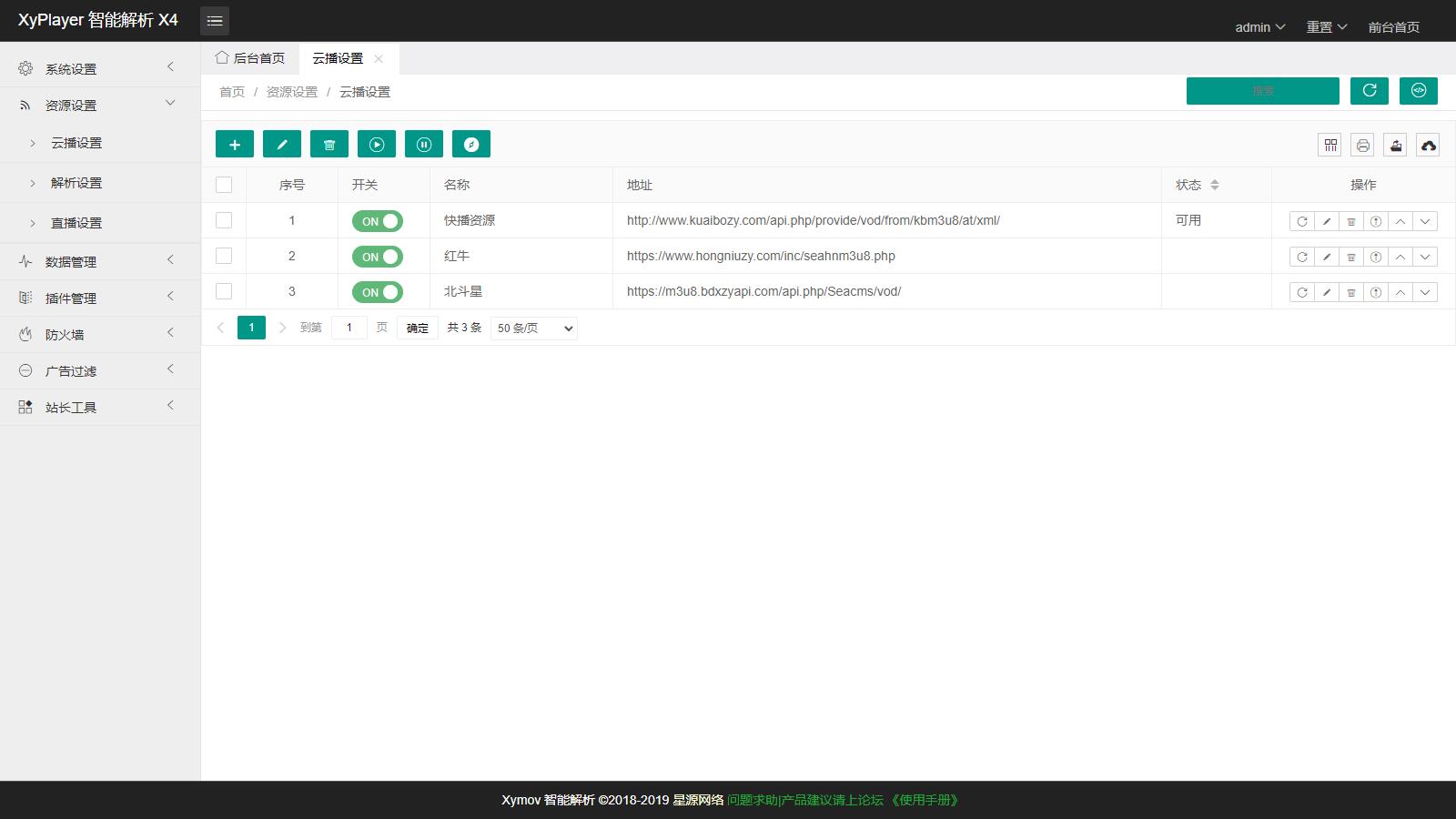Click the trash delete icon in toolbar
Screen dimensions: 1456x819
pyautogui.click(x=329, y=144)
